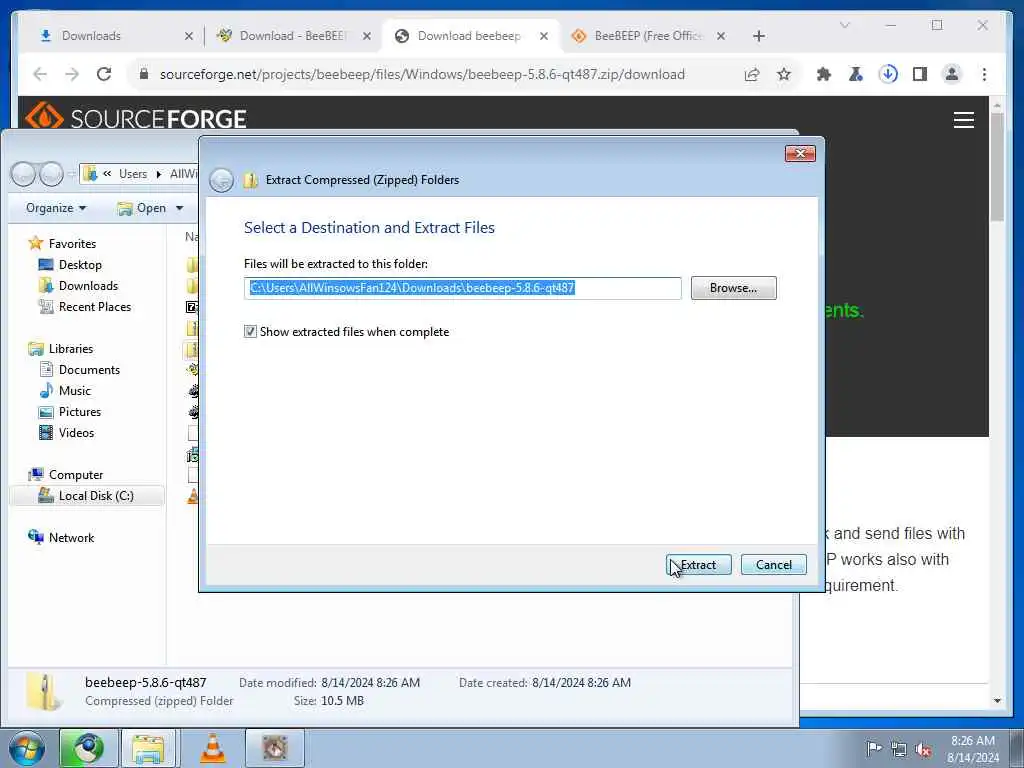Open File Explorer taskbar icon
1024x768 pixels.
149,748
